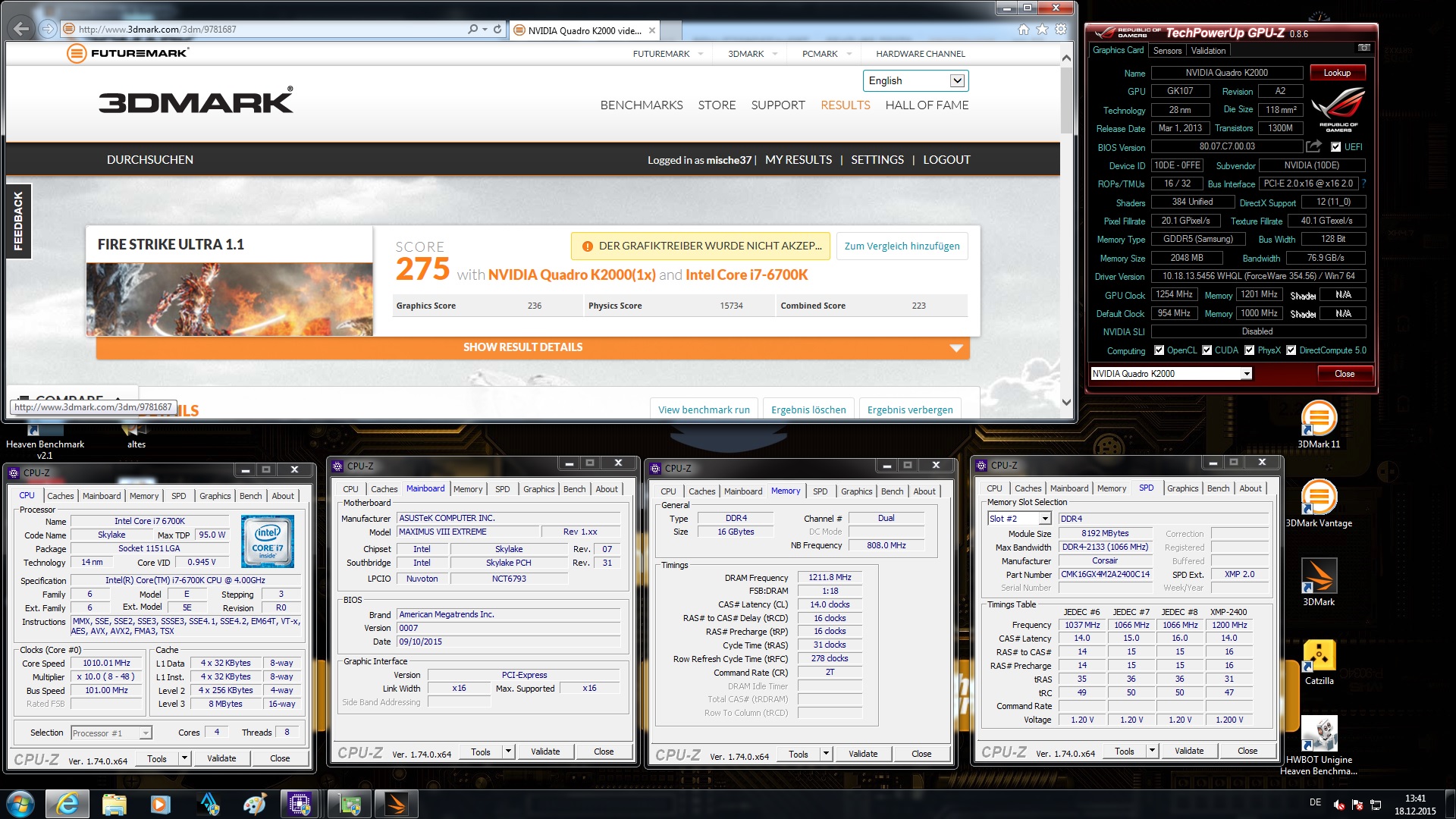Open the RESULTS menu on 3DMark
The width and height of the screenshot is (1456, 819).
tap(845, 105)
